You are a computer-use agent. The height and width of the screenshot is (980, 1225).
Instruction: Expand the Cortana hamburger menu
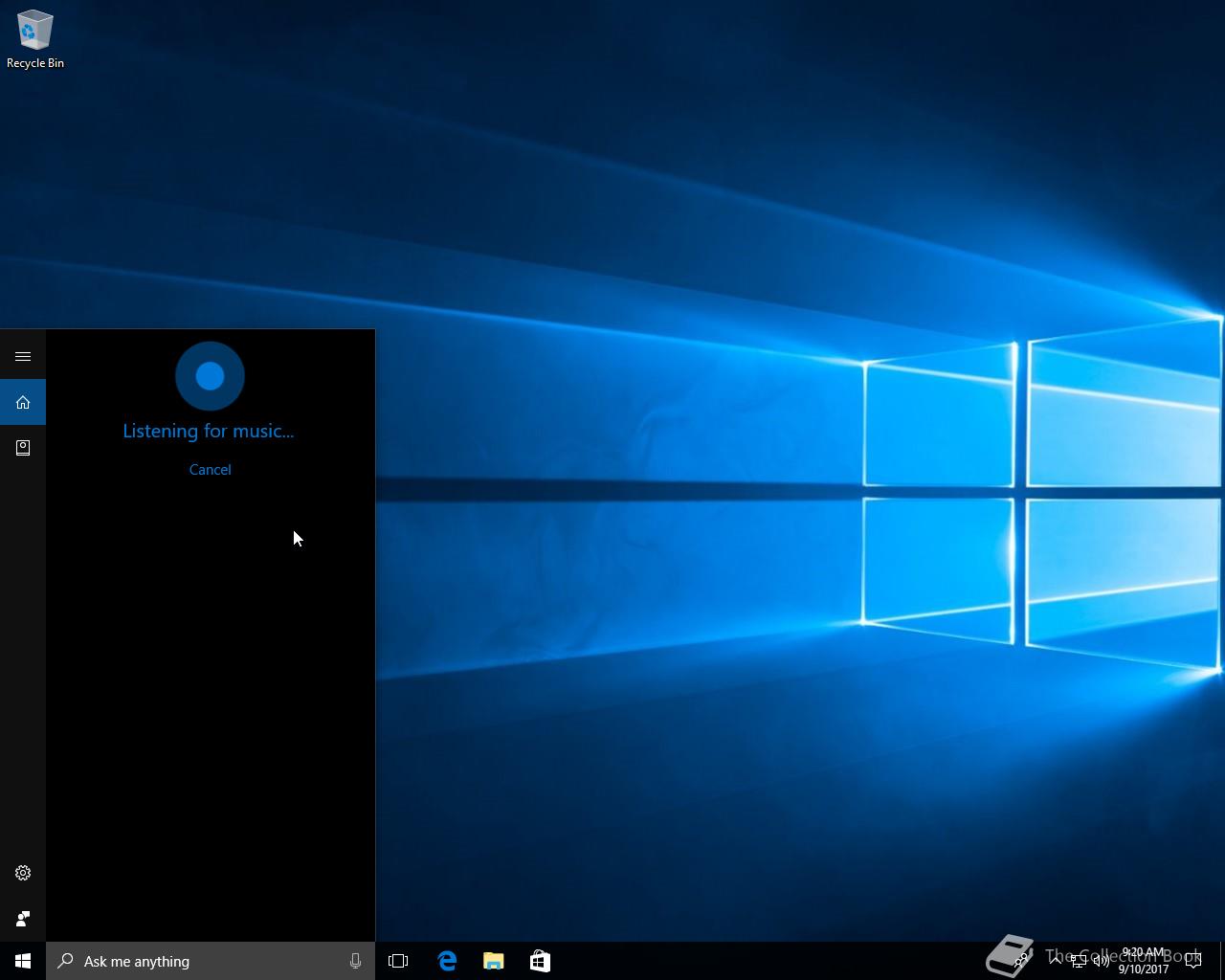click(x=23, y=356)
